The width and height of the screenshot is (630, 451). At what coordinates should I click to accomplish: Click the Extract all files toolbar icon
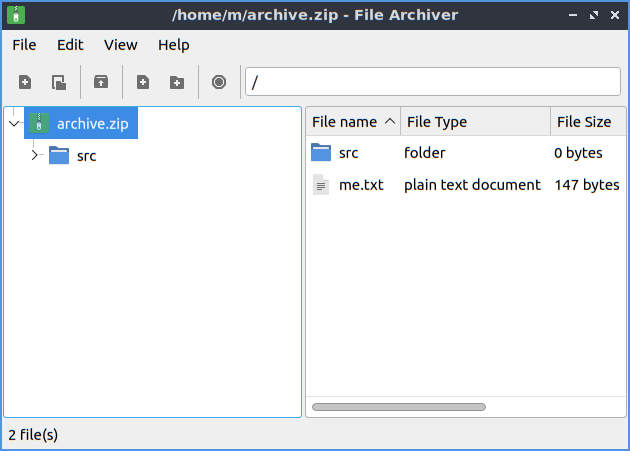pyautogui.click(x=101, y=82)
